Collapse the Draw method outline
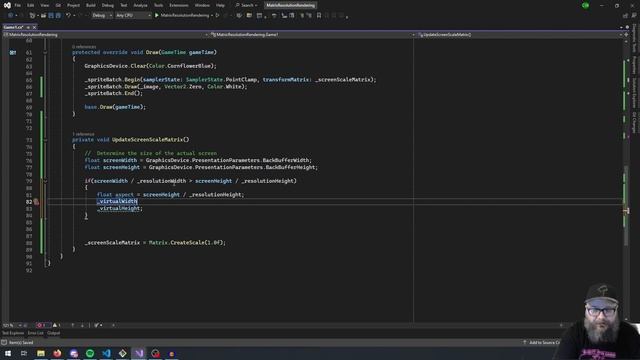Viewport: 640px width, 360px height. (45, 52)
